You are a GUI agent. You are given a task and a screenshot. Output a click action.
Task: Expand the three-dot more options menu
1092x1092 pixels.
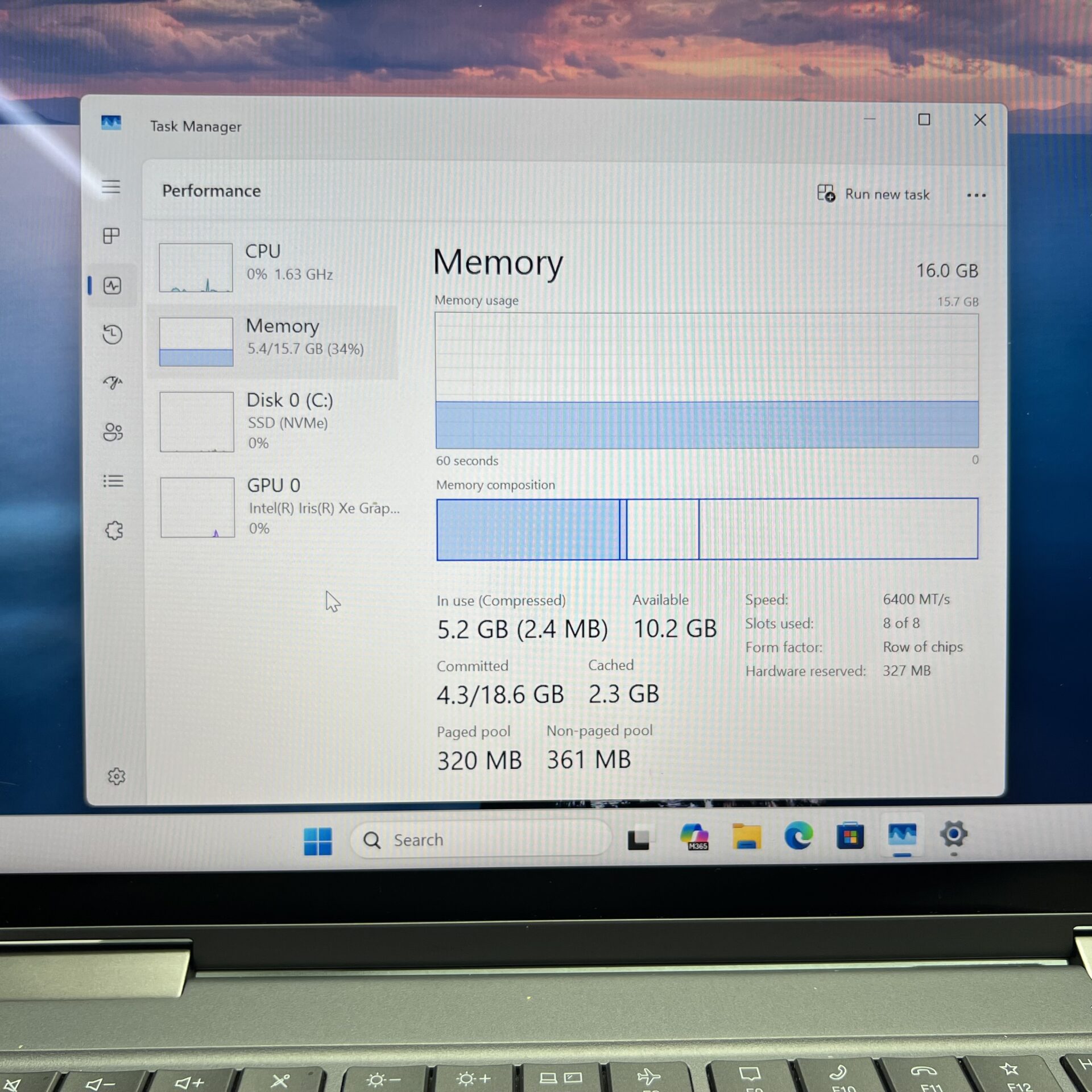(976, 195)
